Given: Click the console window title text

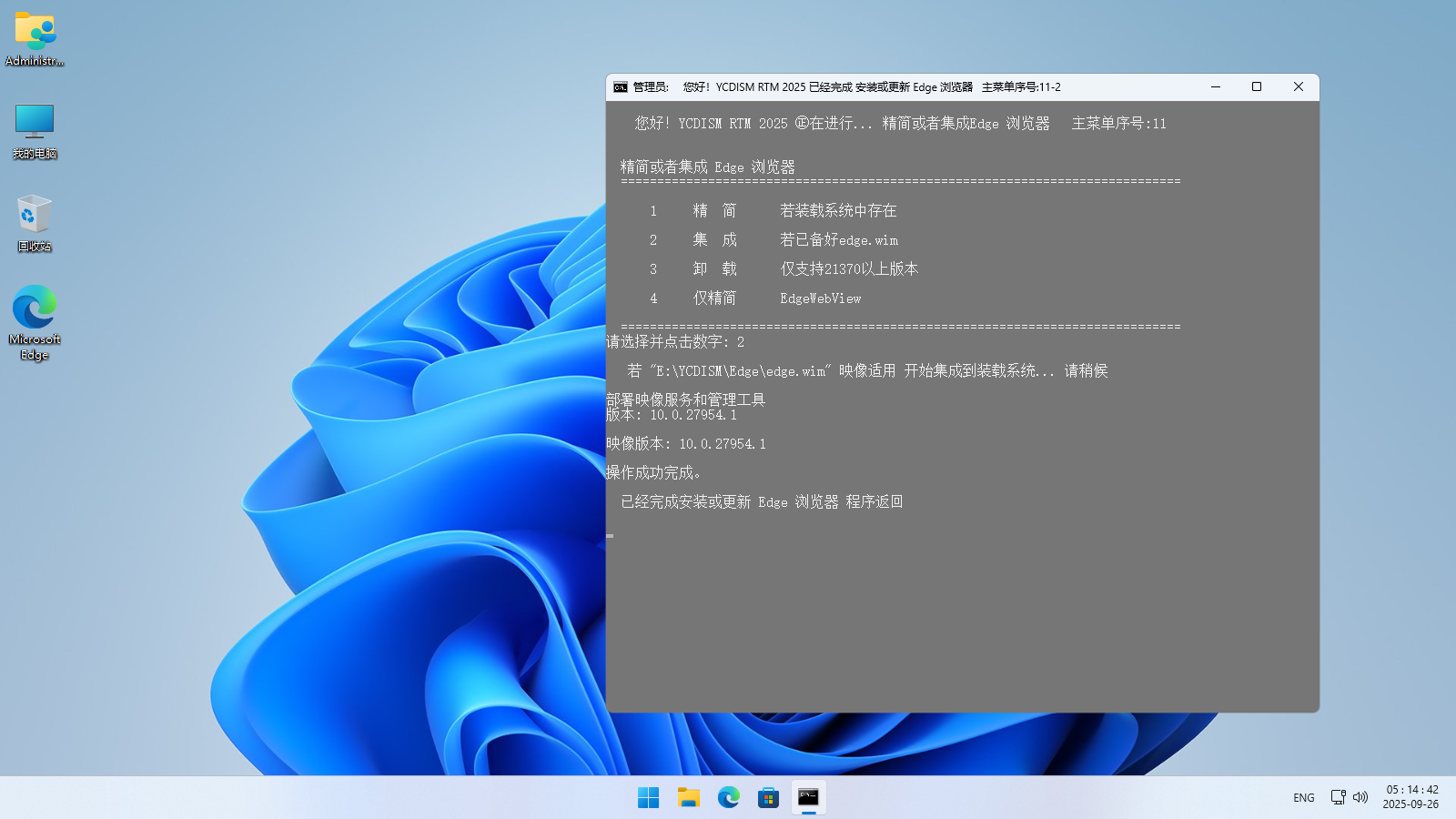Looking at the screenshot, I should [x=847, y=87].
